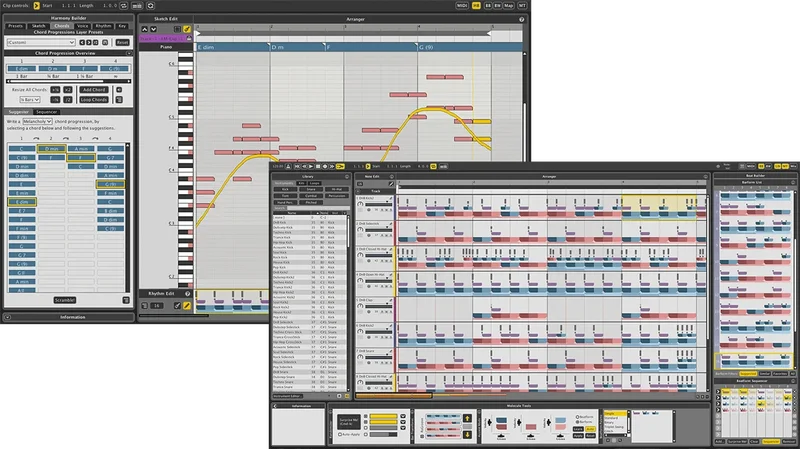Click Play in the drum window transport
Viewport: 800px width, 449px height.
pyautogui.click(x=311, y=166)
